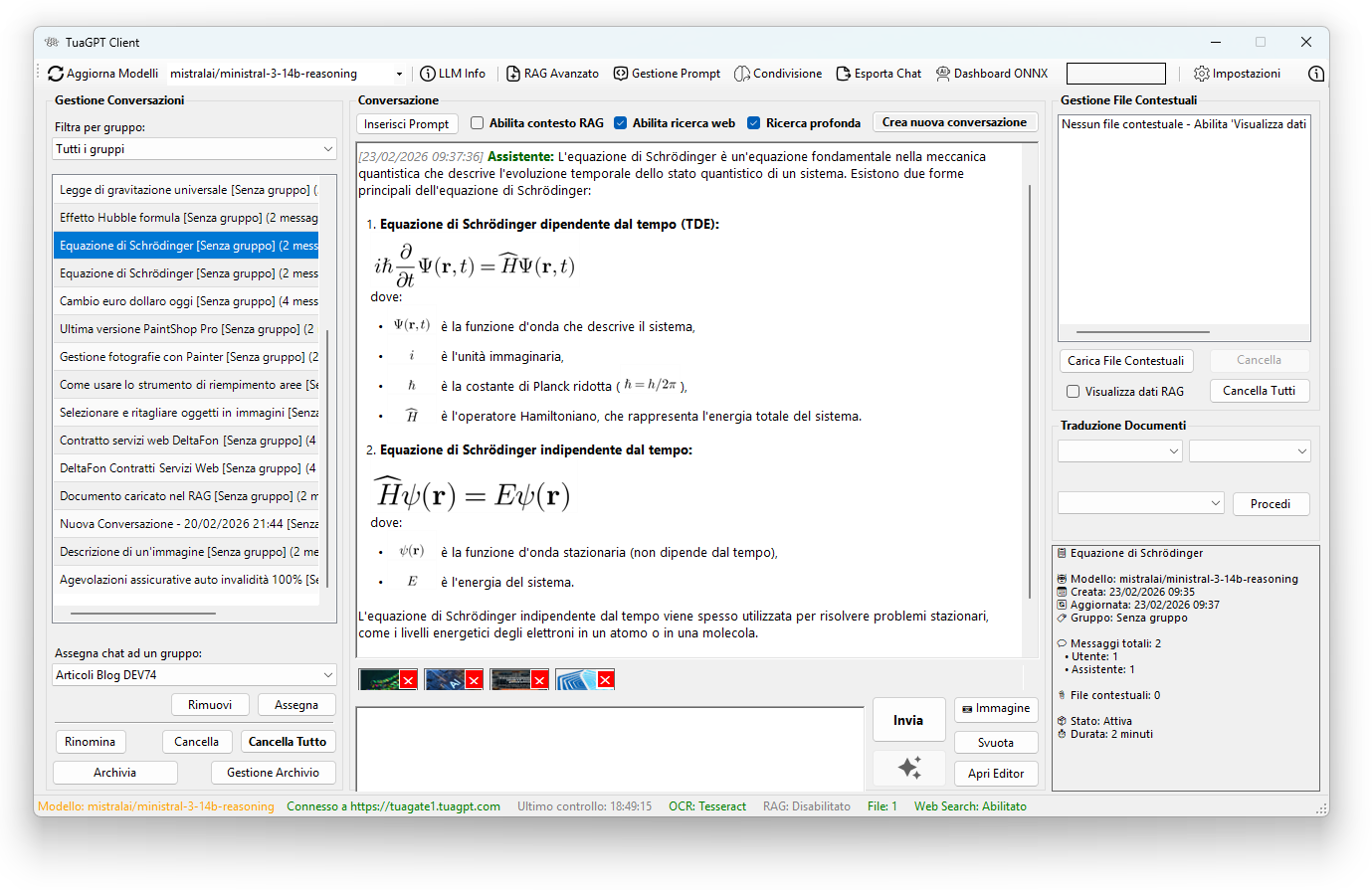This screenshot has width=1372, height=890.
Task: Enable the Abilita contesto RAG checkbox
Action: 478,123
